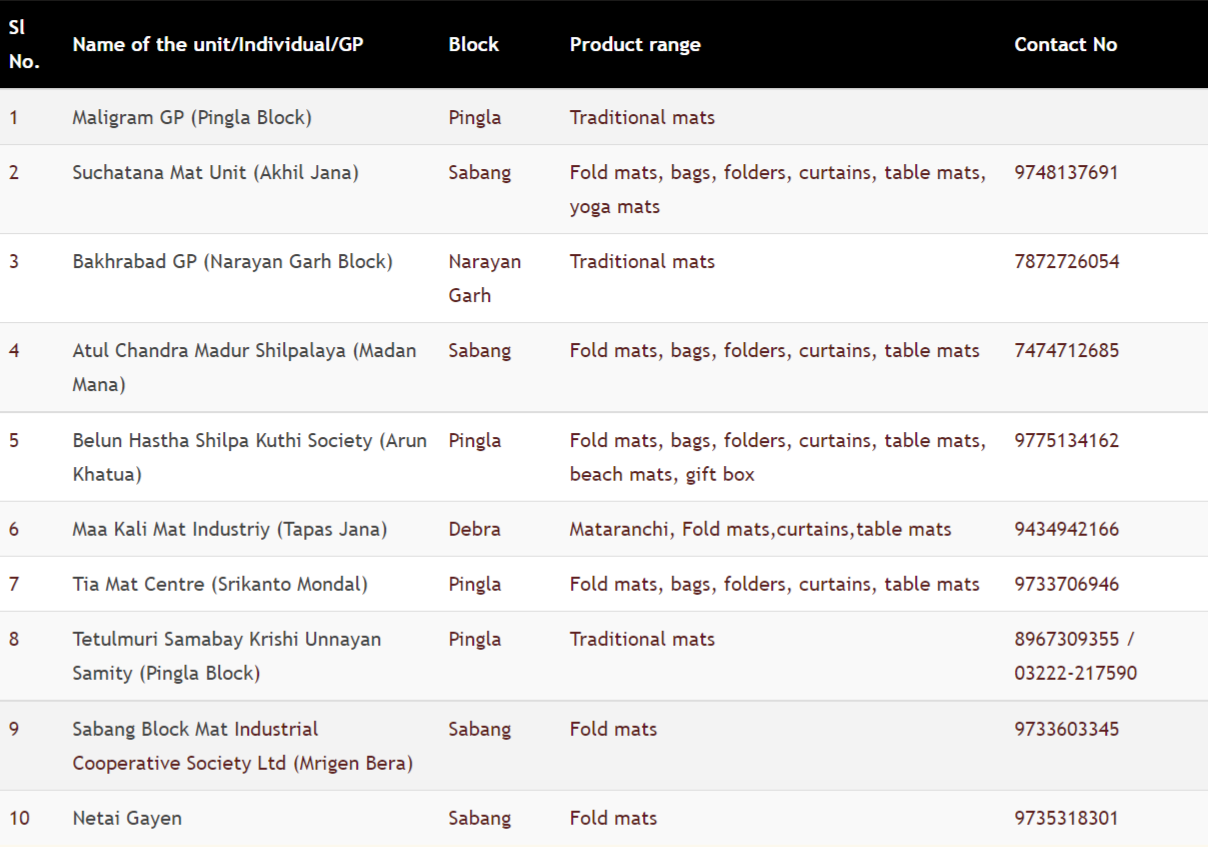Click 'Fold mats' in row 9

click(613, 728)
